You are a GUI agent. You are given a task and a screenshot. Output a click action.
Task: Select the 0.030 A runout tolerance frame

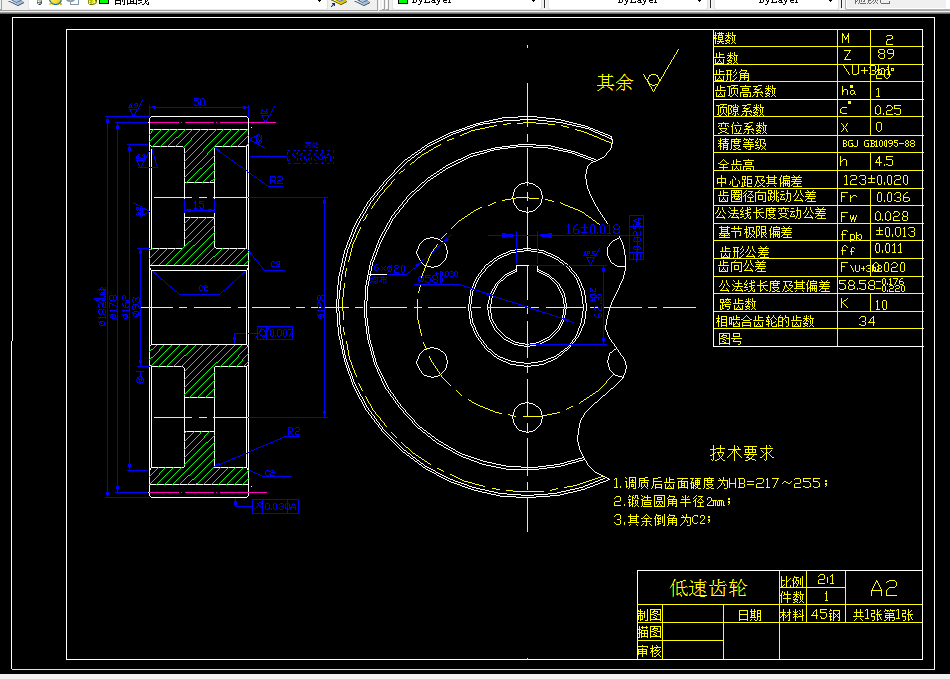point(276,506)
